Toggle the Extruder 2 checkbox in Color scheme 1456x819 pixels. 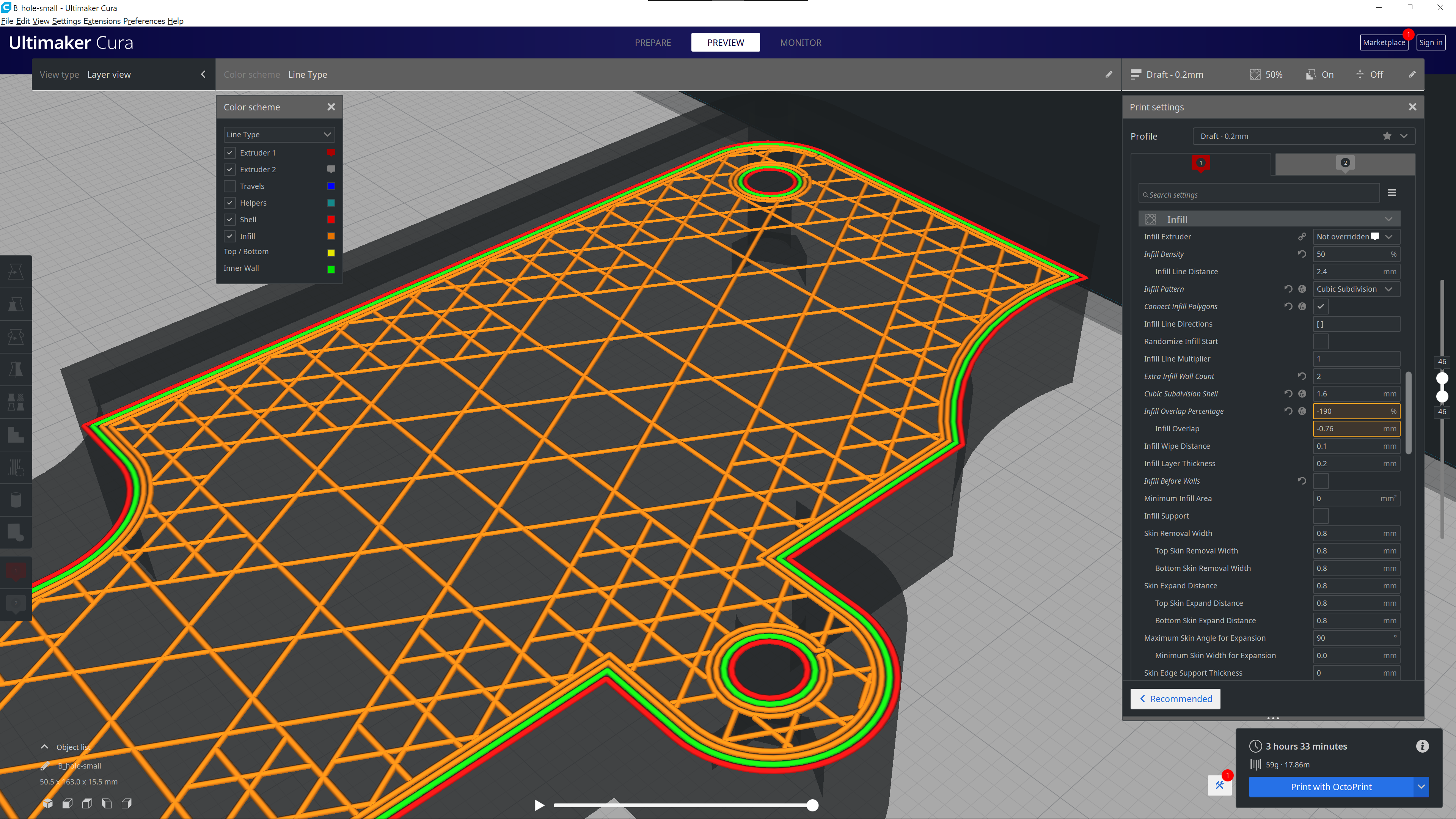click(230, 170)
